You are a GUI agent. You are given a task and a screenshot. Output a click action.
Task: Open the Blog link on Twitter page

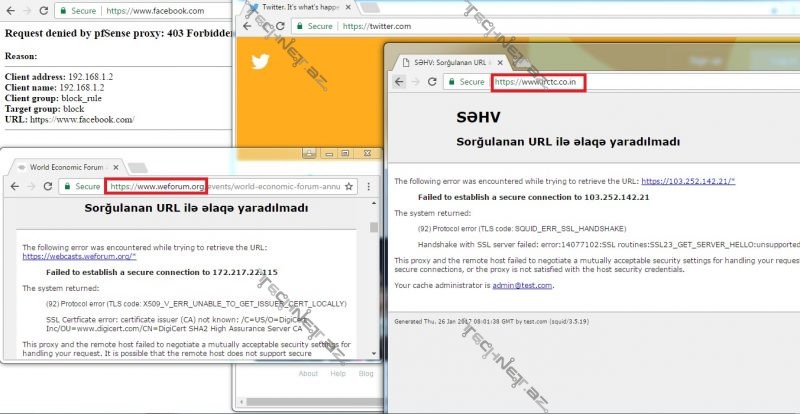coord(366,374)
